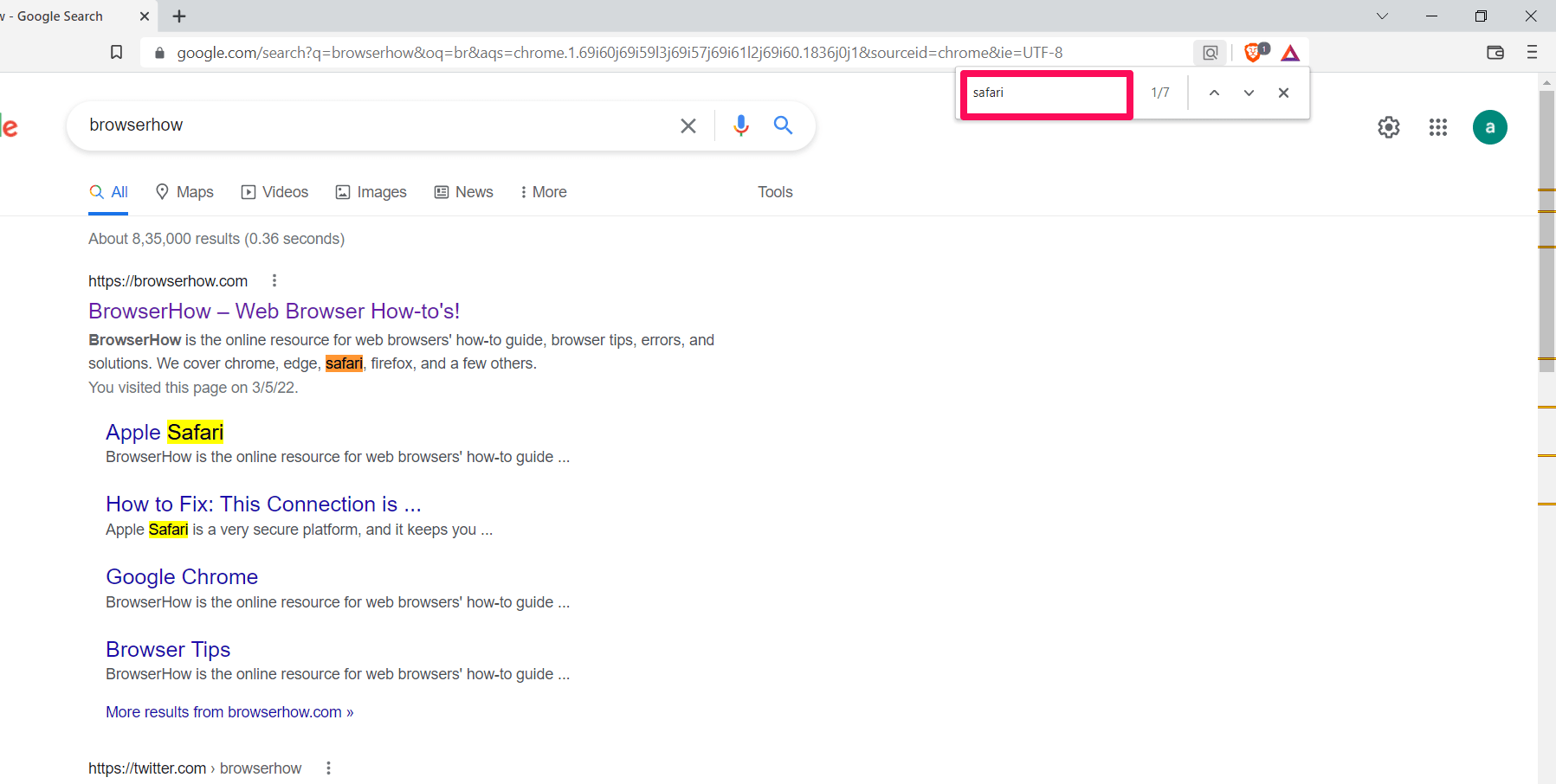Screen dimensions: 1556x784
Task: Select the All results tab
Action: click(x=108, y=192)
